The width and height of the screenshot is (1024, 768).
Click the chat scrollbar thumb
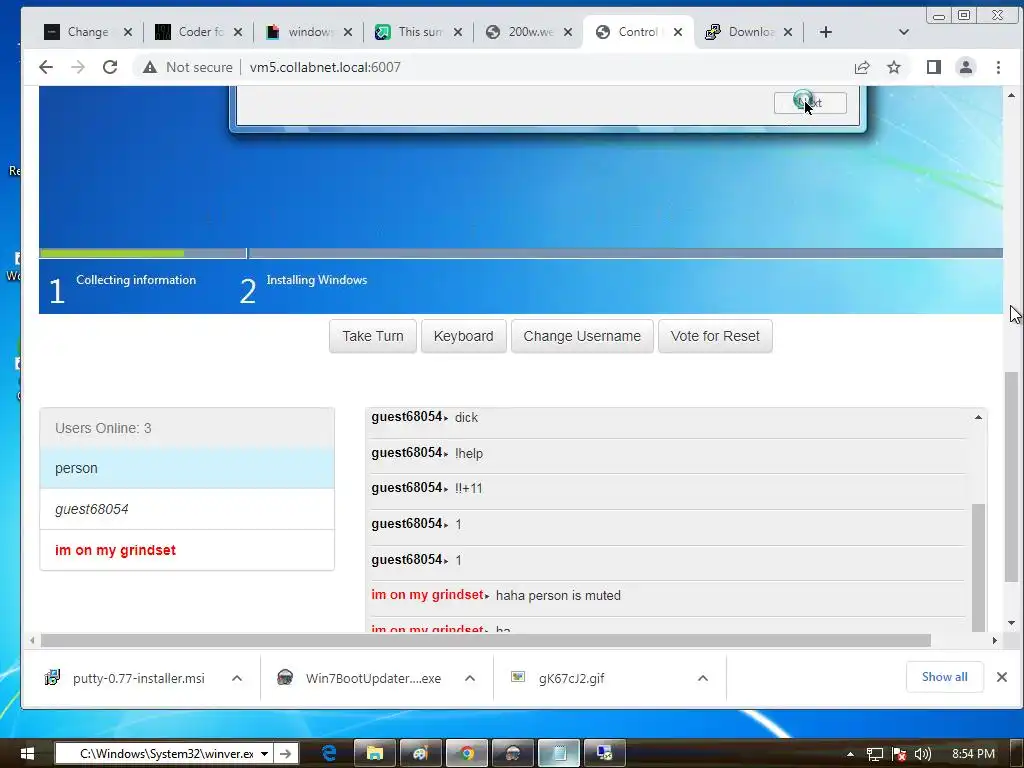point(978,567)
